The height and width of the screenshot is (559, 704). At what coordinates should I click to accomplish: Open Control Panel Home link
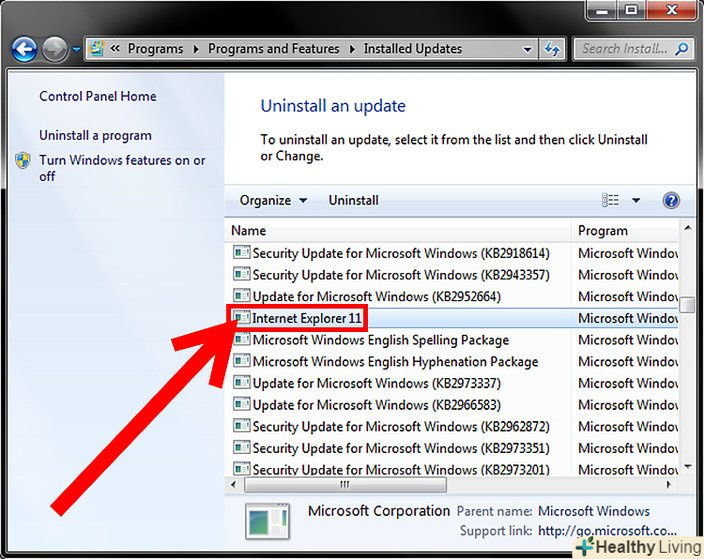point(98,96)
